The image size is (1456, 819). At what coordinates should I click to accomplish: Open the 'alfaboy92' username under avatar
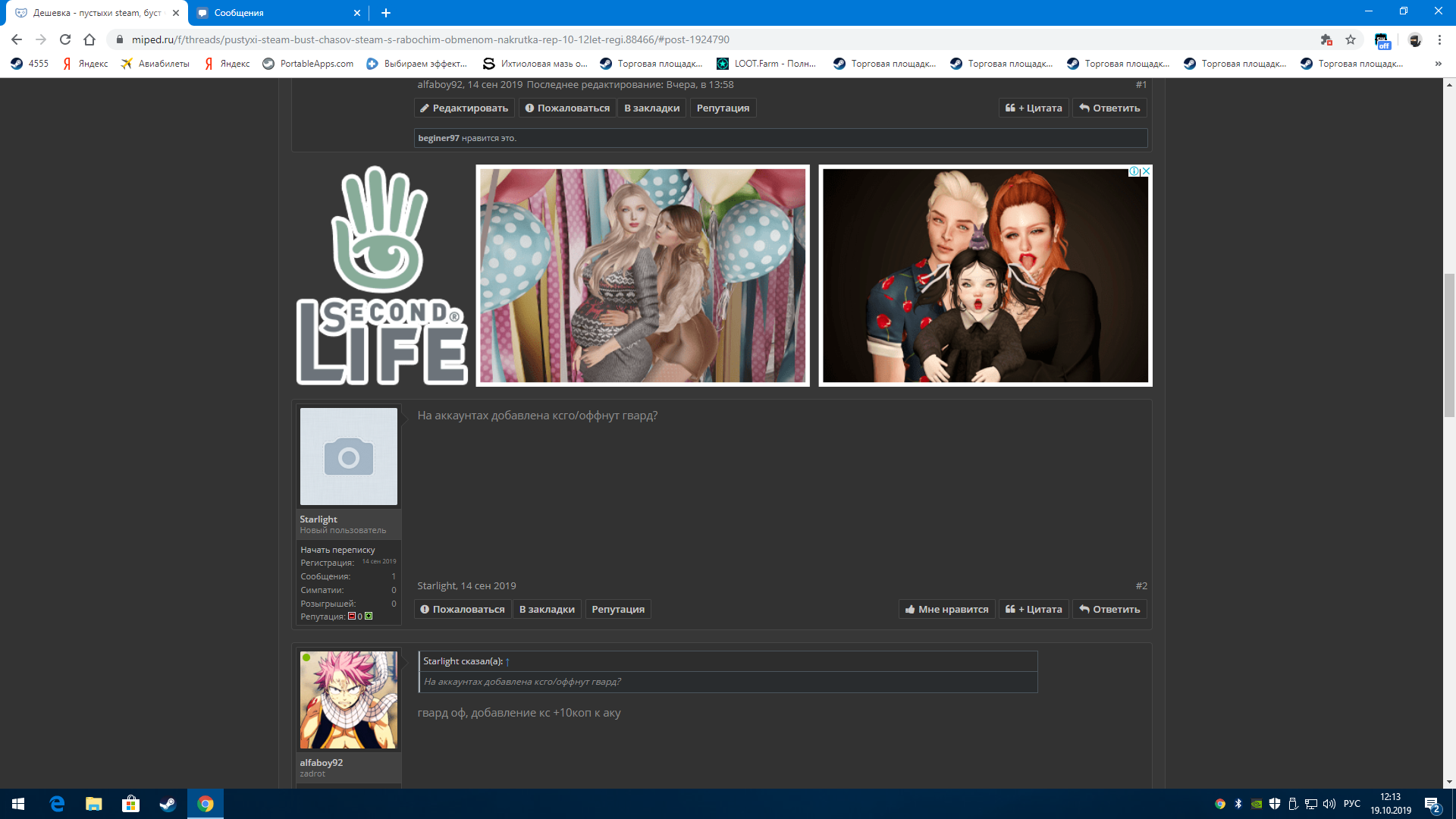(322, 763)
